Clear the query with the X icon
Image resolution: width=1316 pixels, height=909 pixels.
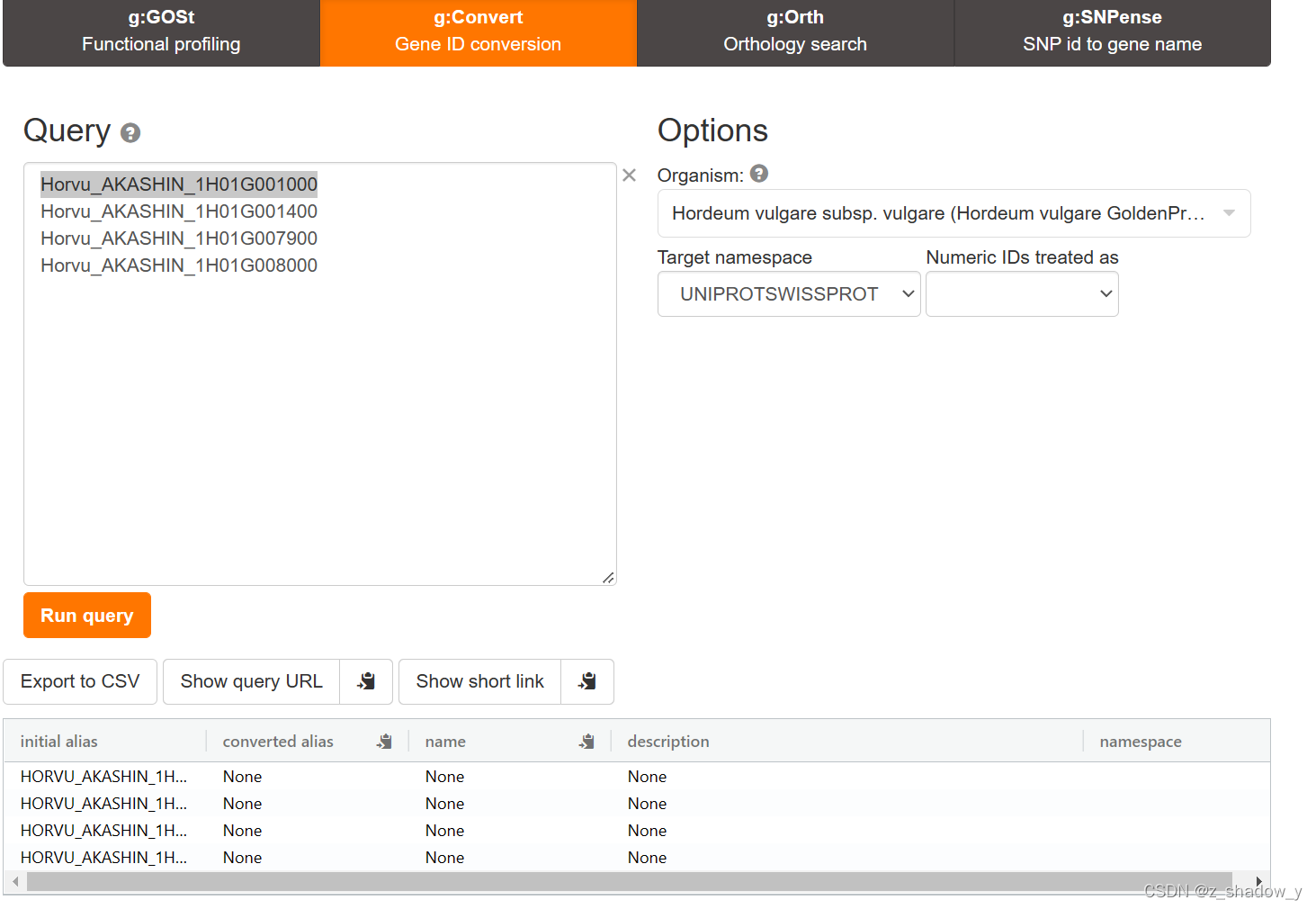click(630, 175)
